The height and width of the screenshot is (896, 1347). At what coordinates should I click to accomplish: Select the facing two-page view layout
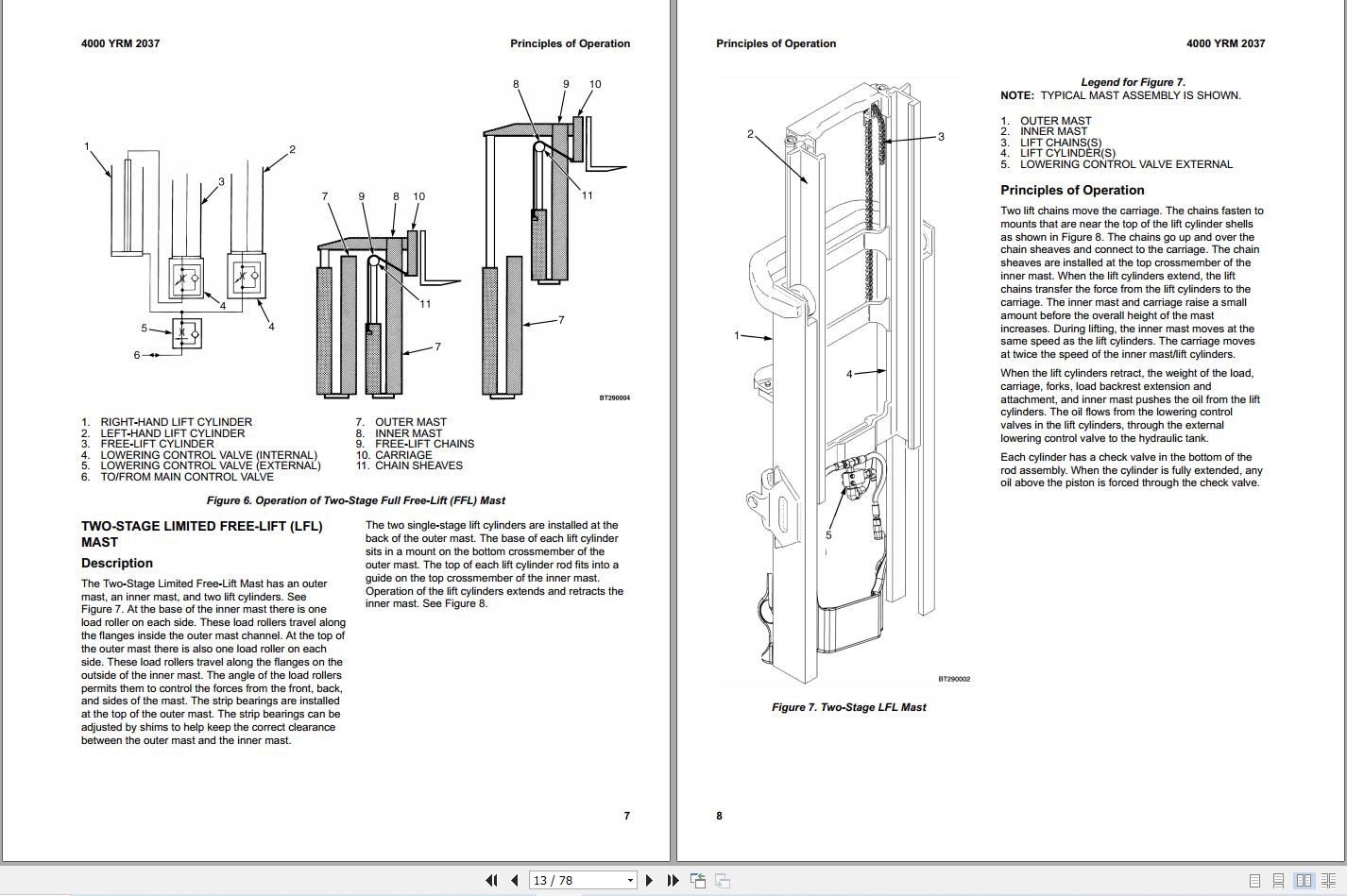[x=1304, y=881]
